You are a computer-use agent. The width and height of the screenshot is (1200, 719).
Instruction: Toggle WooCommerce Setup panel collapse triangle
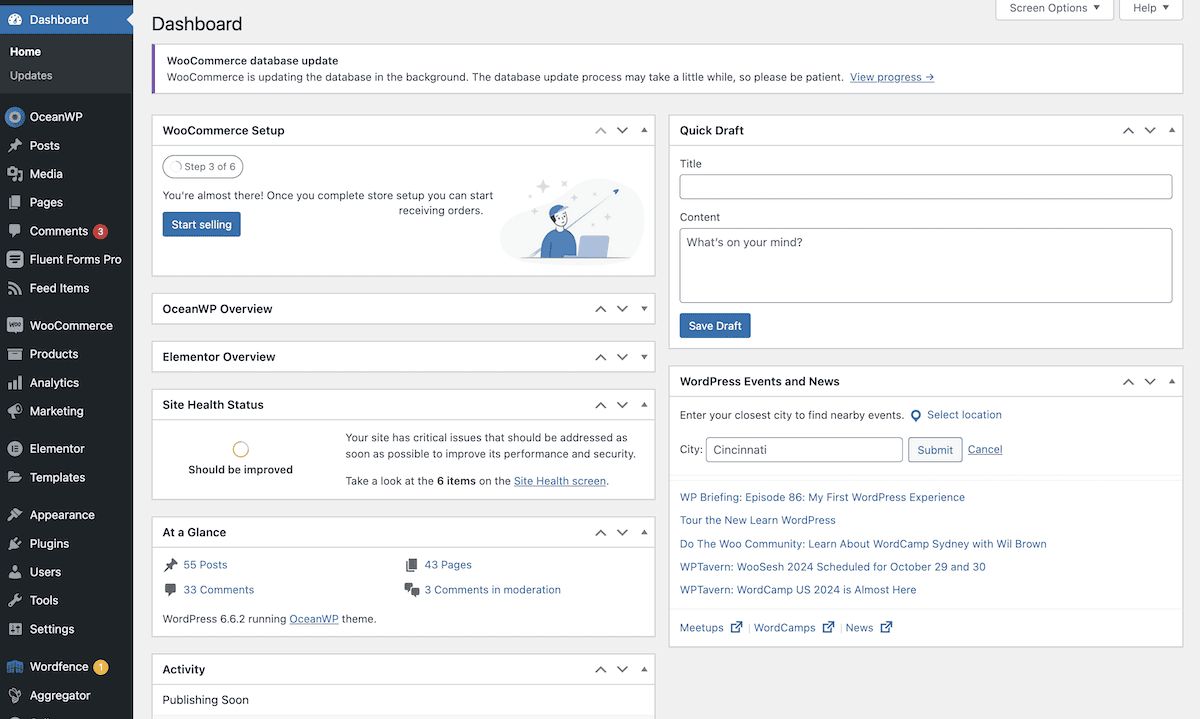tap(644, 130)
